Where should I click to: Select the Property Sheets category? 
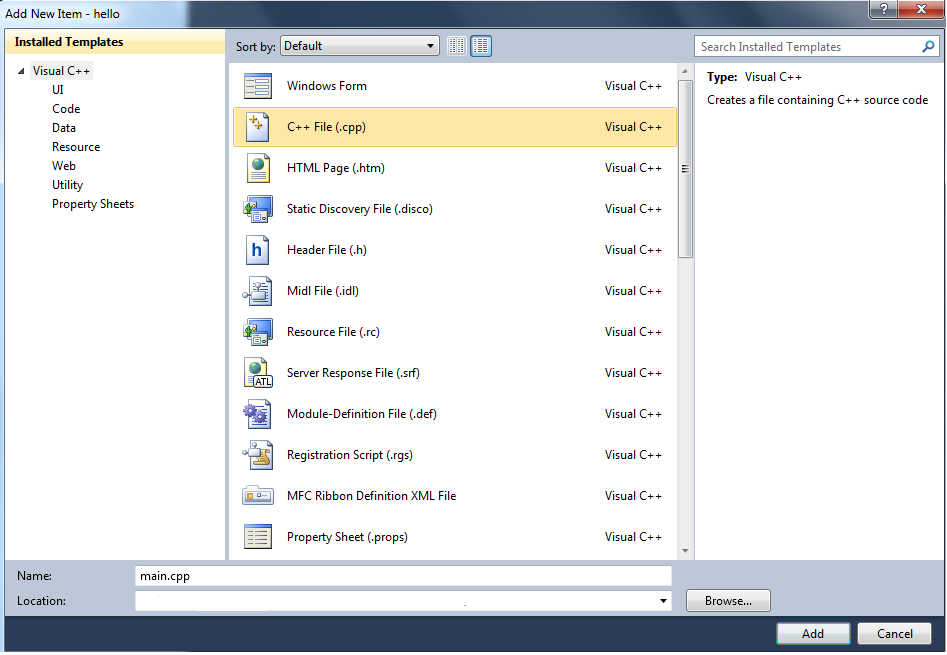[93, 204]
